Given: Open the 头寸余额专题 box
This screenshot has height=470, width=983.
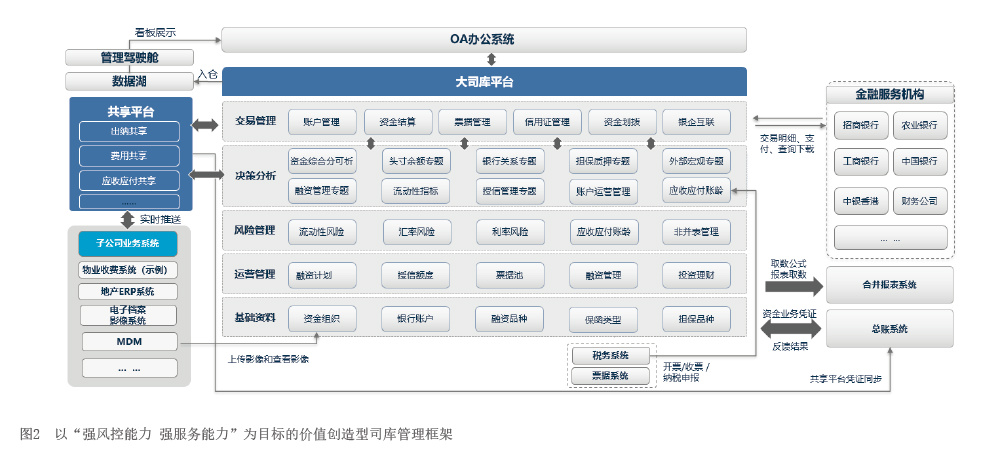Looking at the screenshot, I should click(x=416, y=161).
